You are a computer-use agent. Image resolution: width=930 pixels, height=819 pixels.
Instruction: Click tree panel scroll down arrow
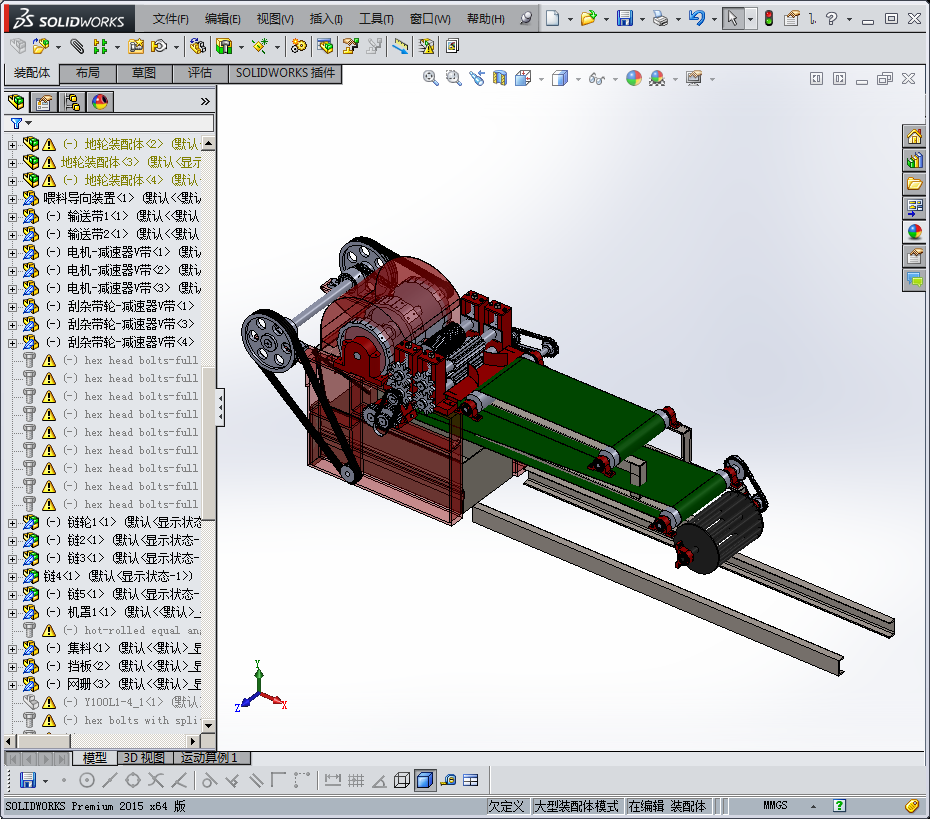click(x=208, y=725)
